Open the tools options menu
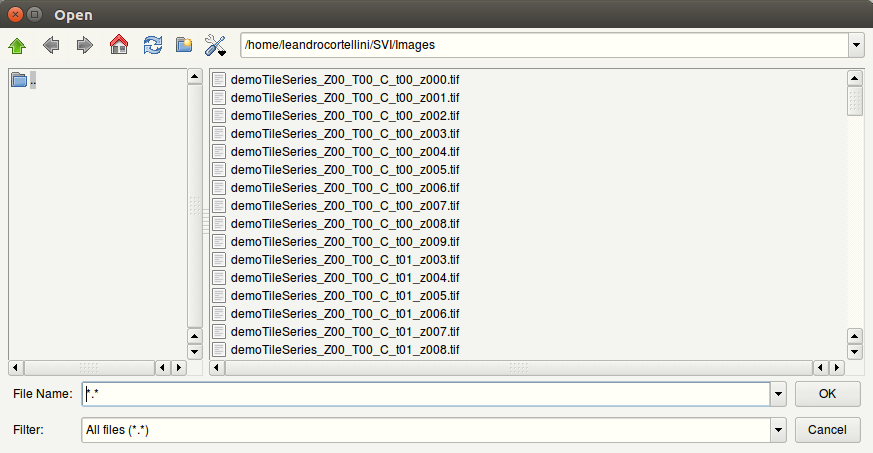The height and width of the screenshot is (453, 873). [216, 45]
